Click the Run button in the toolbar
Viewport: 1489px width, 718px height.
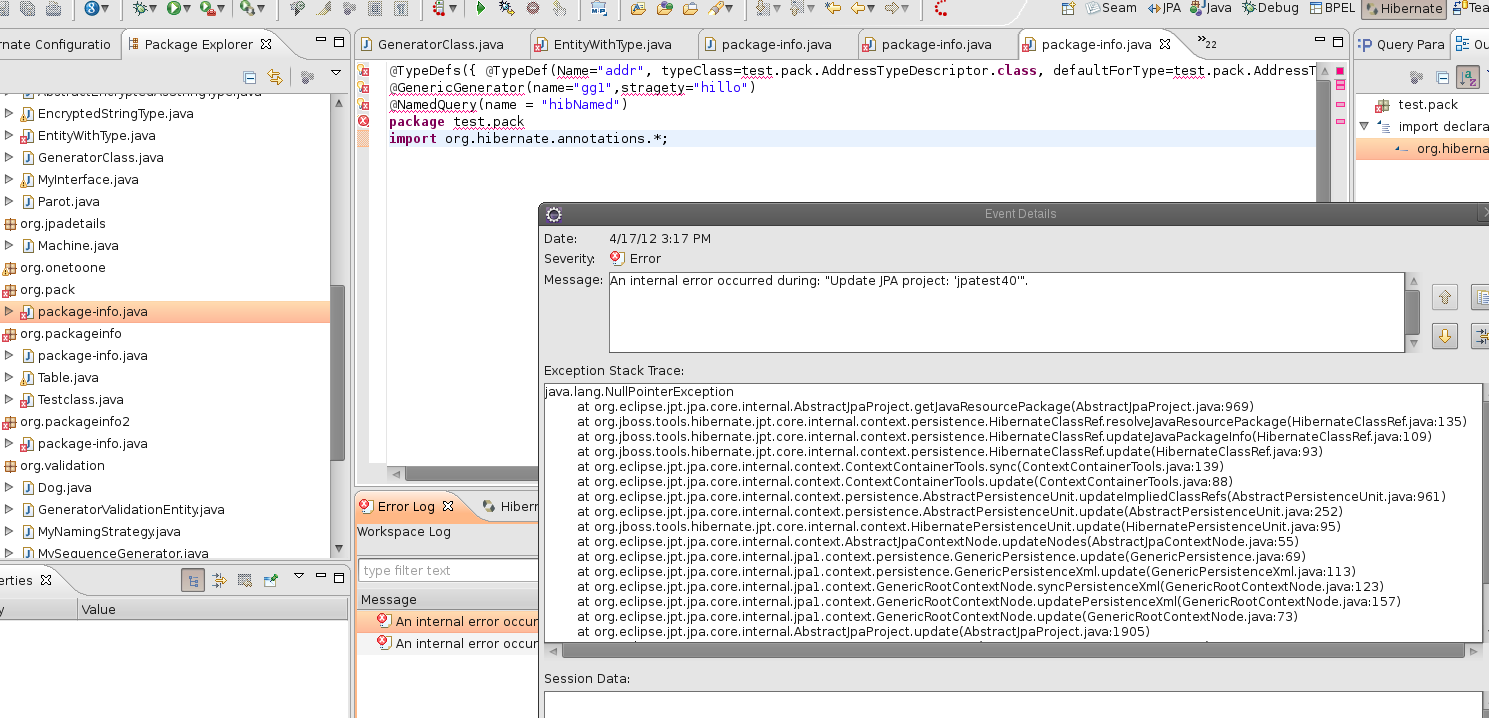pos(175,8)
